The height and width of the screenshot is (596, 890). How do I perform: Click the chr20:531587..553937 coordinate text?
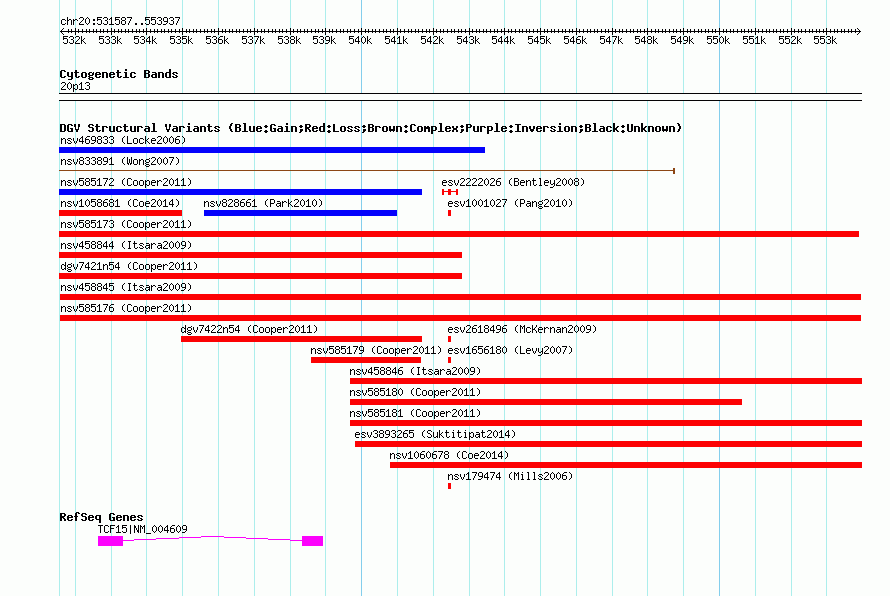tap(120, 22)
